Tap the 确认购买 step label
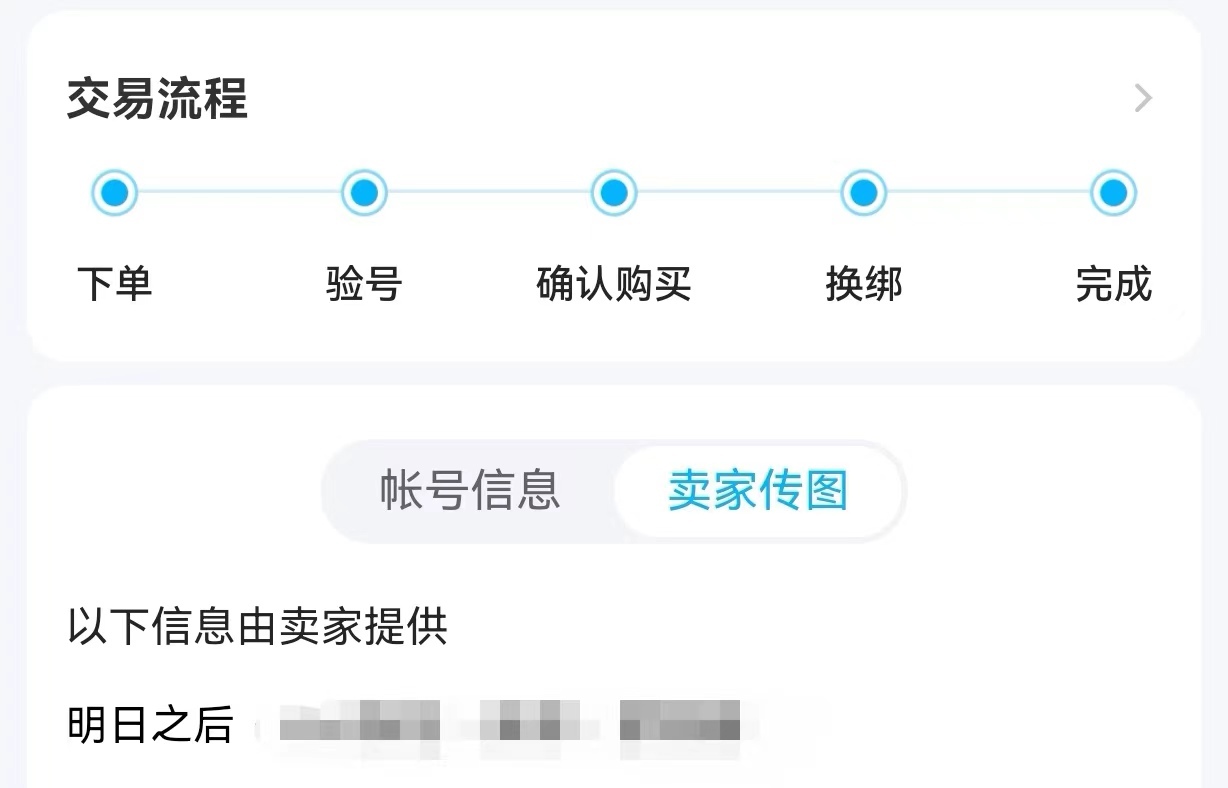Viewport: 1228px width, 788px height. [614, 285]
